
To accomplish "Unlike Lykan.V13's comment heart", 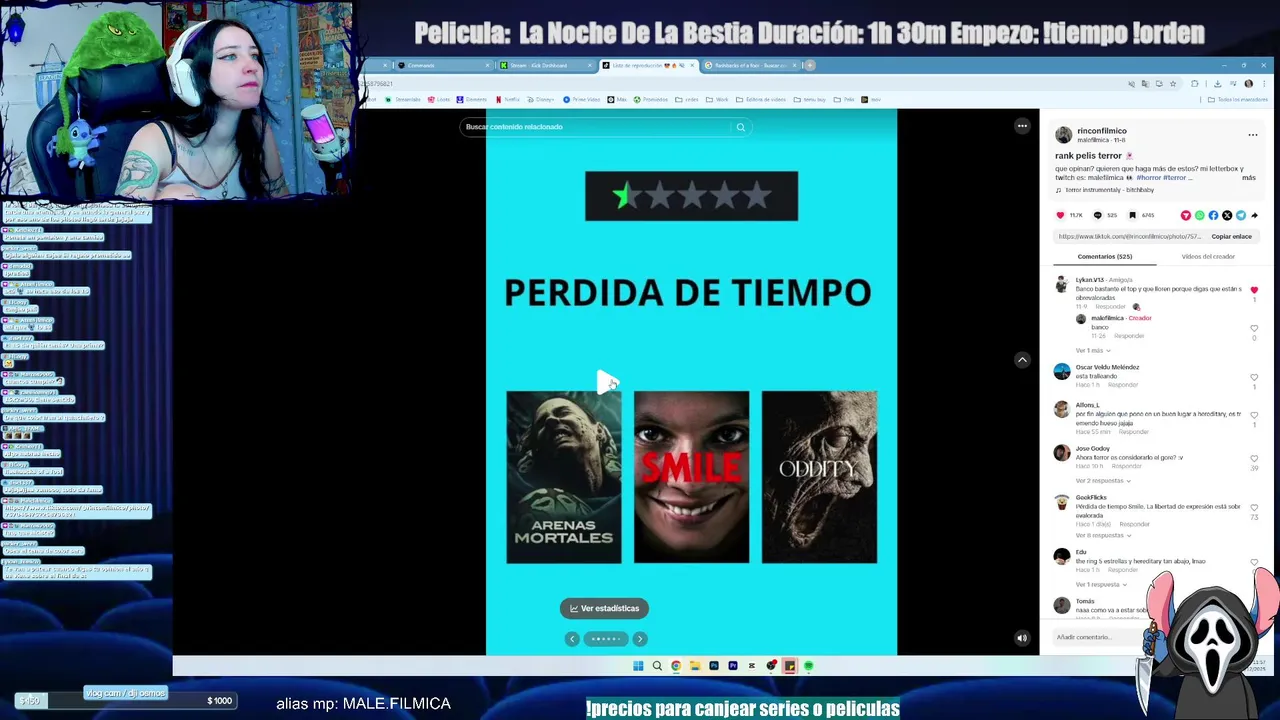I will [1254, 290].
